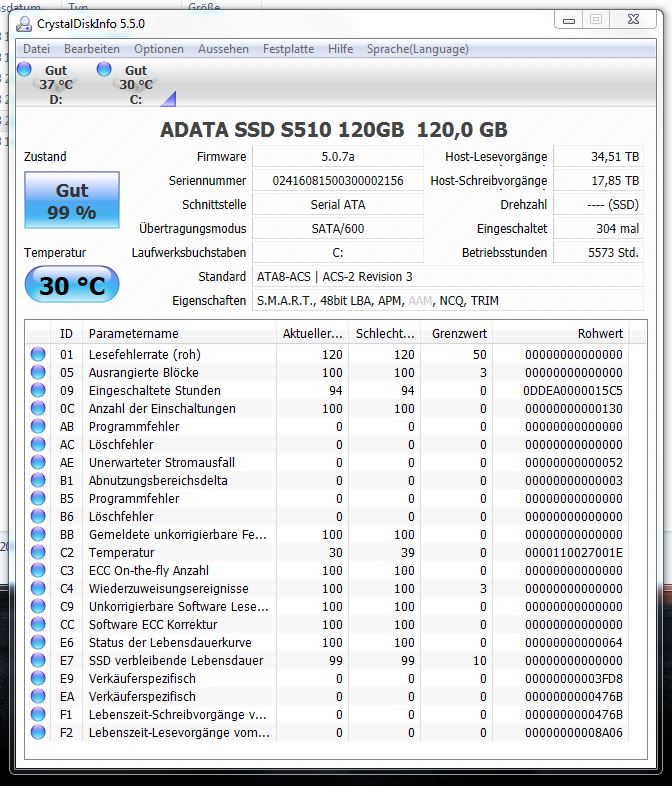Click the 30 °C temperature button
The image size is (672, 786).
72,285
